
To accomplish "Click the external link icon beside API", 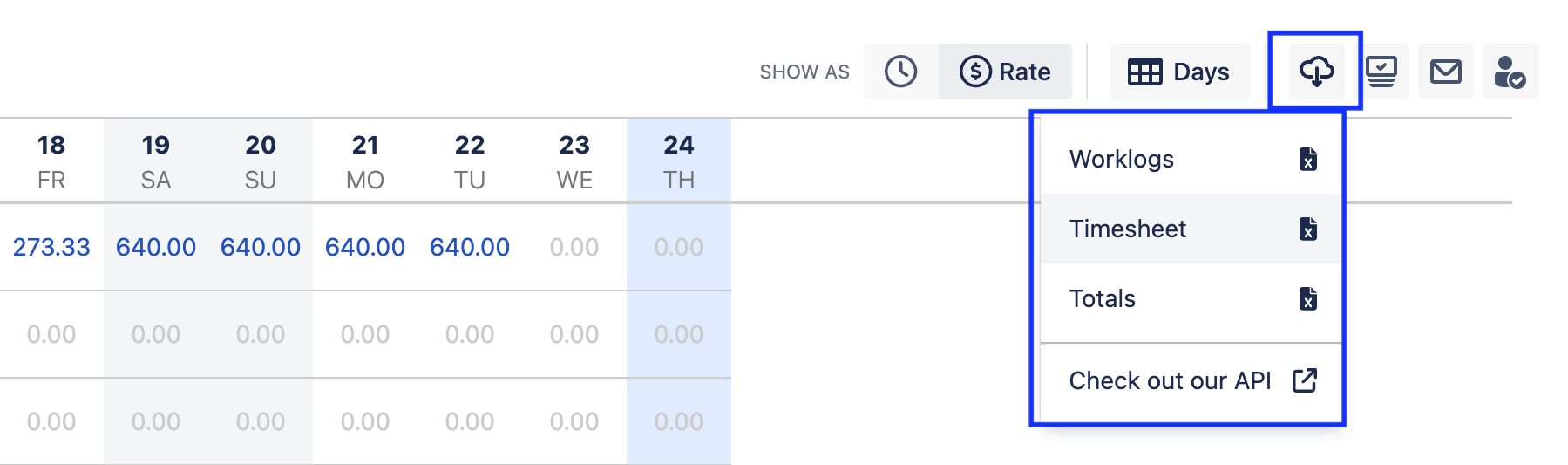I will click(x=1305, y=380).
